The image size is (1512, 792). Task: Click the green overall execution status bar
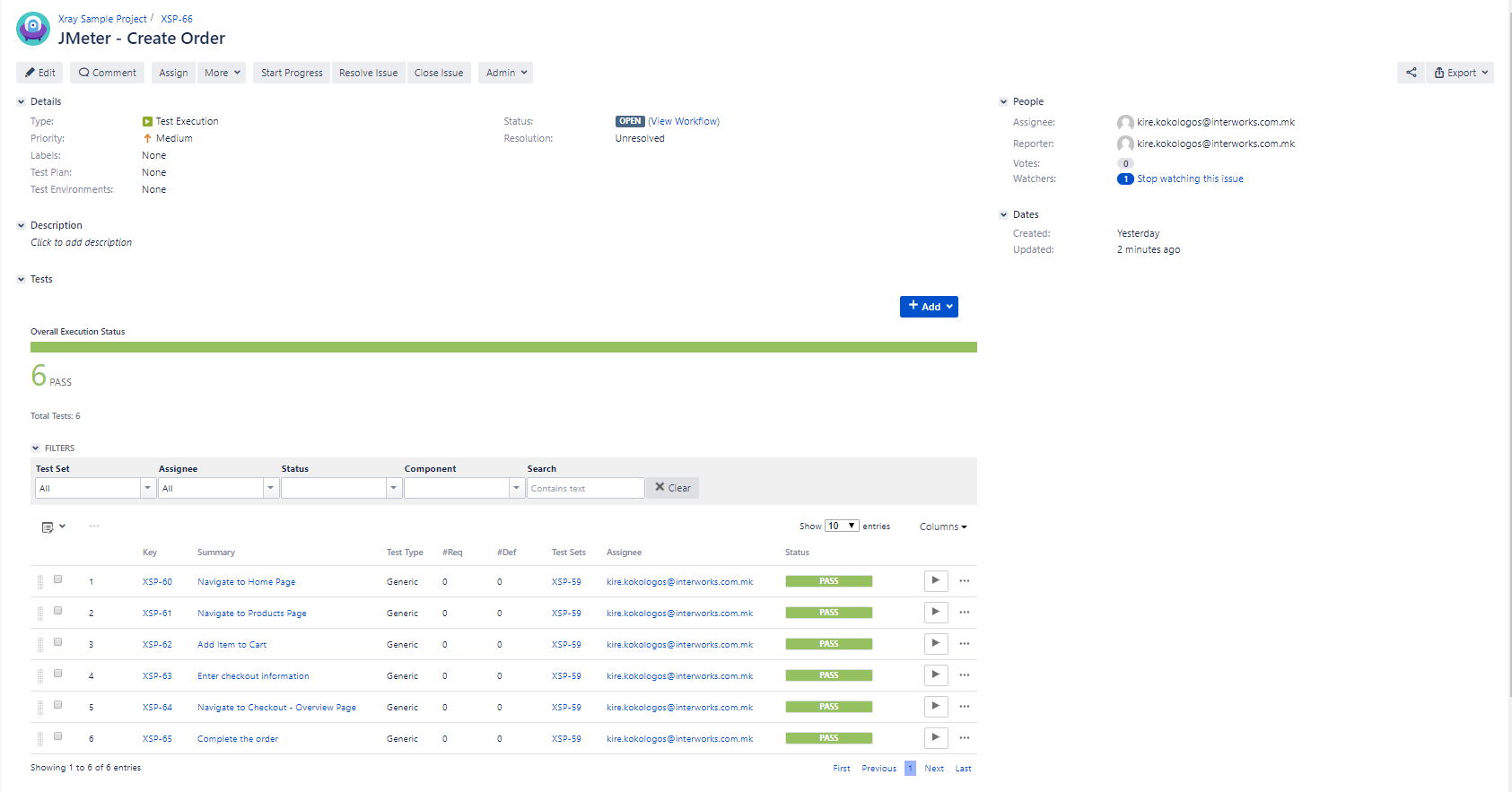point(503,347)
